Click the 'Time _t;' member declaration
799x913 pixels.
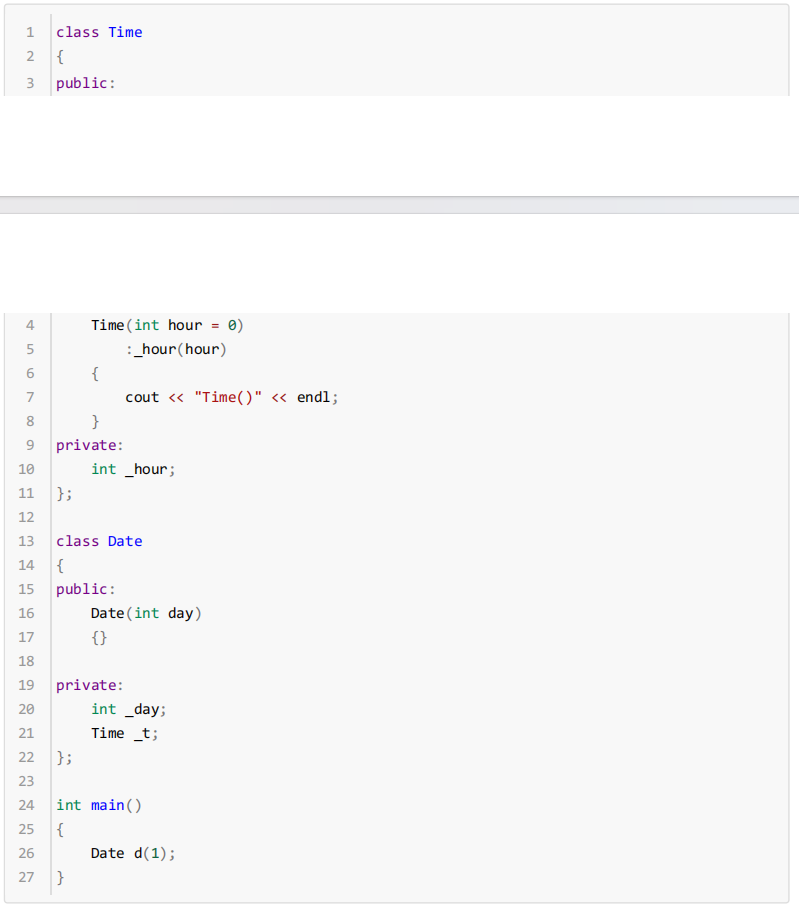pyautogui.click(x=125, y=733)
